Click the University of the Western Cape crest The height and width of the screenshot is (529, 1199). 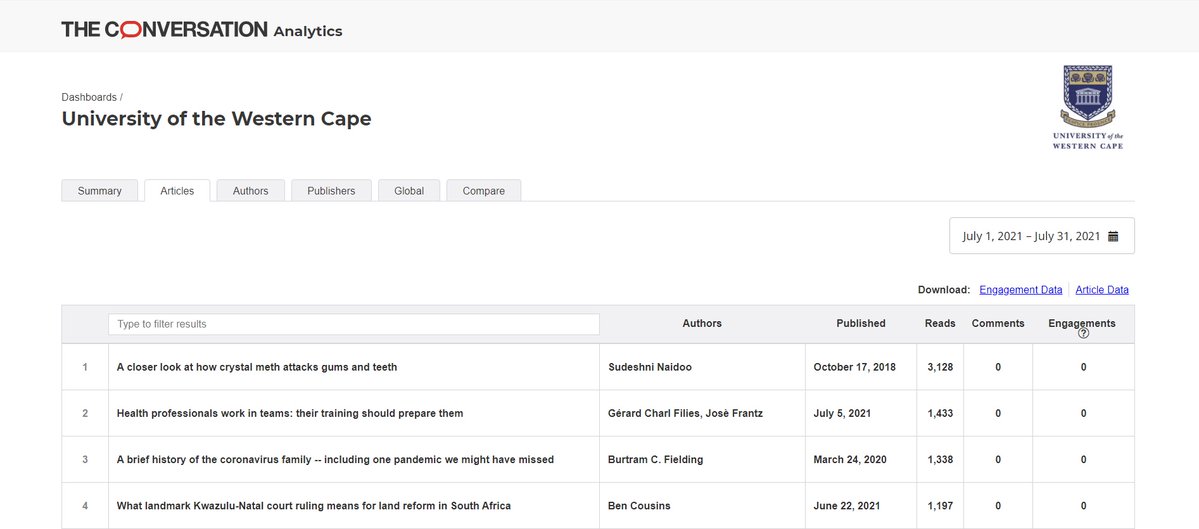point(1087,107)
